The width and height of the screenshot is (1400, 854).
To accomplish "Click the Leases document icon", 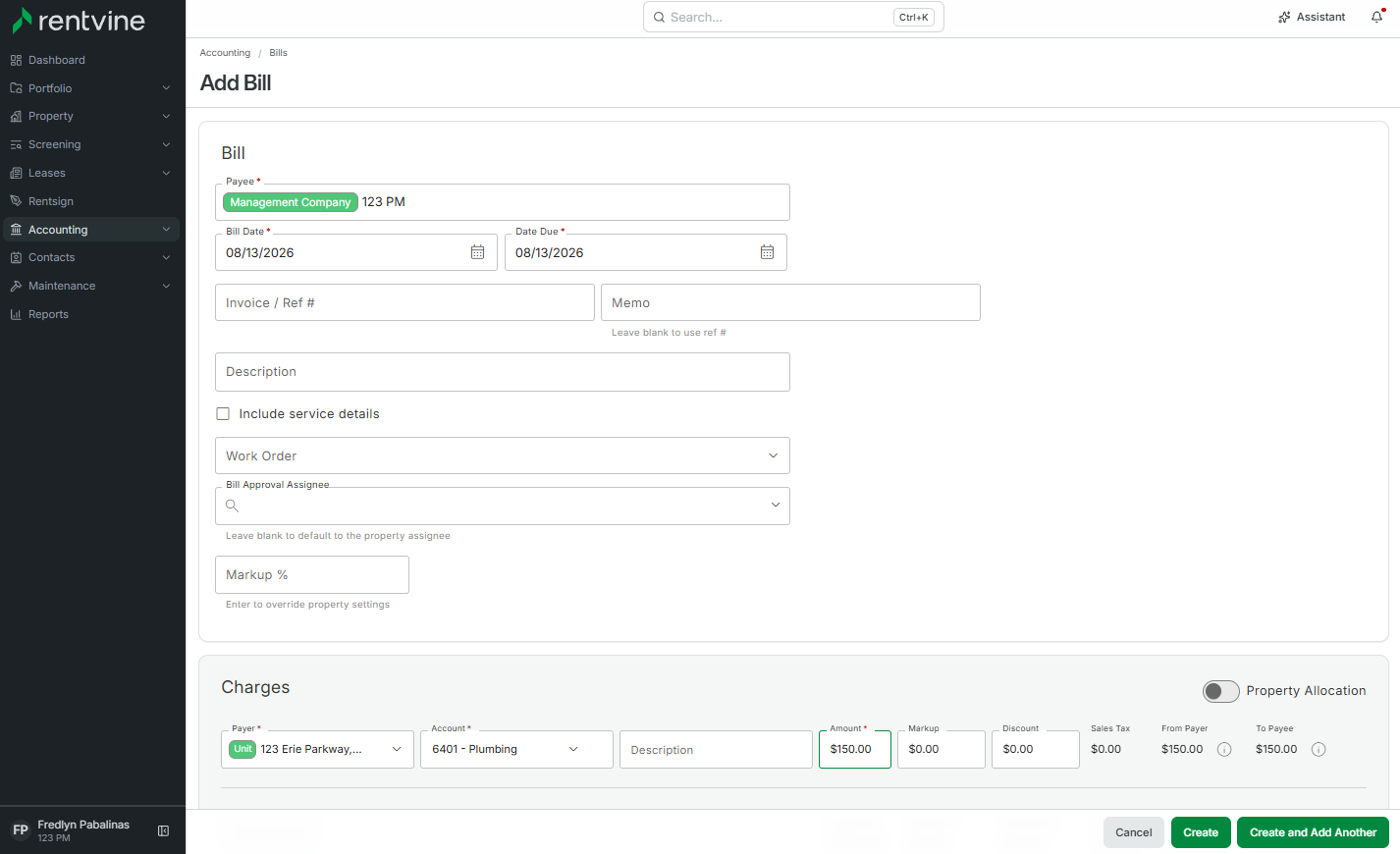I will [x=16, y=173].
